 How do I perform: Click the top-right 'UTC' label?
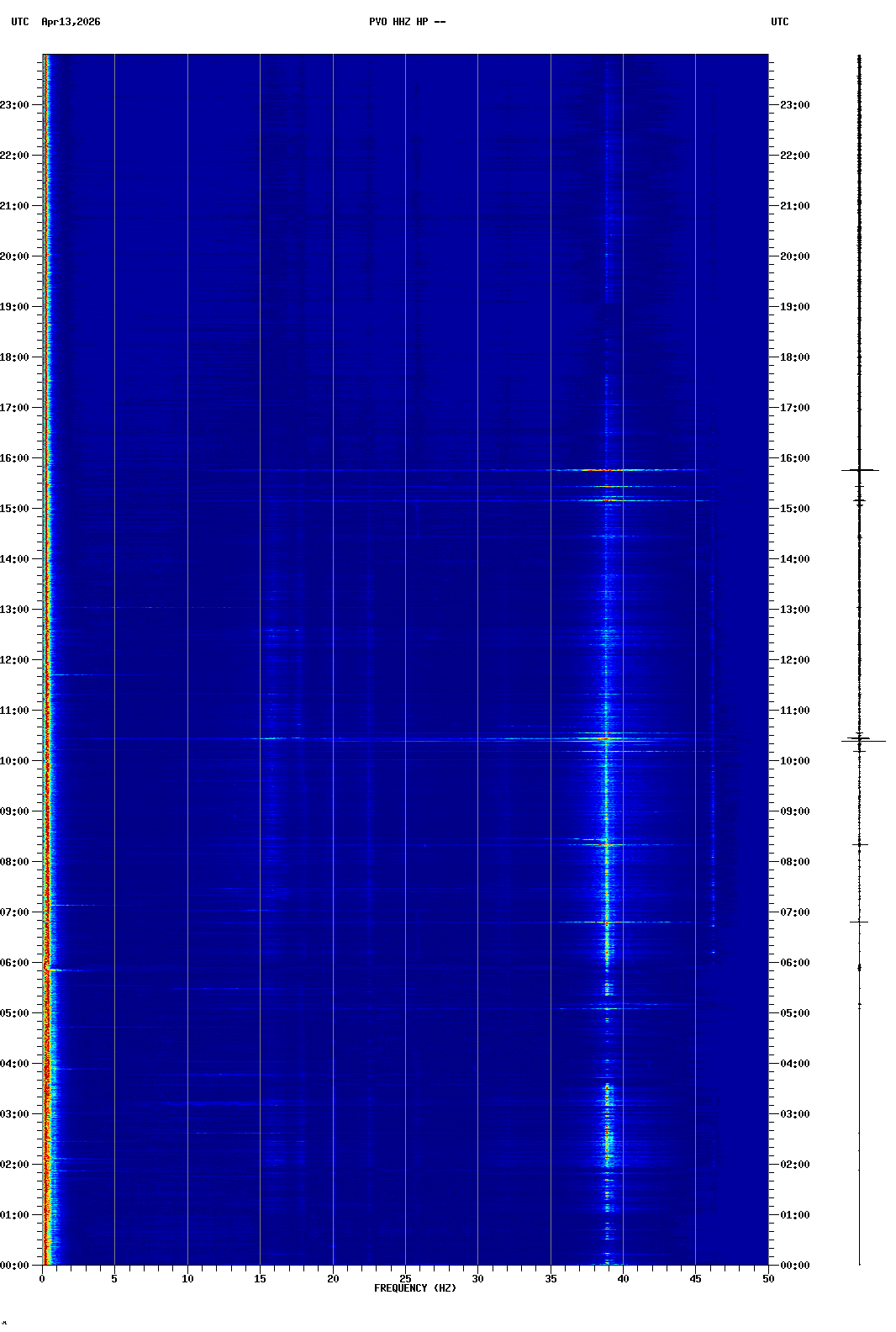pos(779,22)
